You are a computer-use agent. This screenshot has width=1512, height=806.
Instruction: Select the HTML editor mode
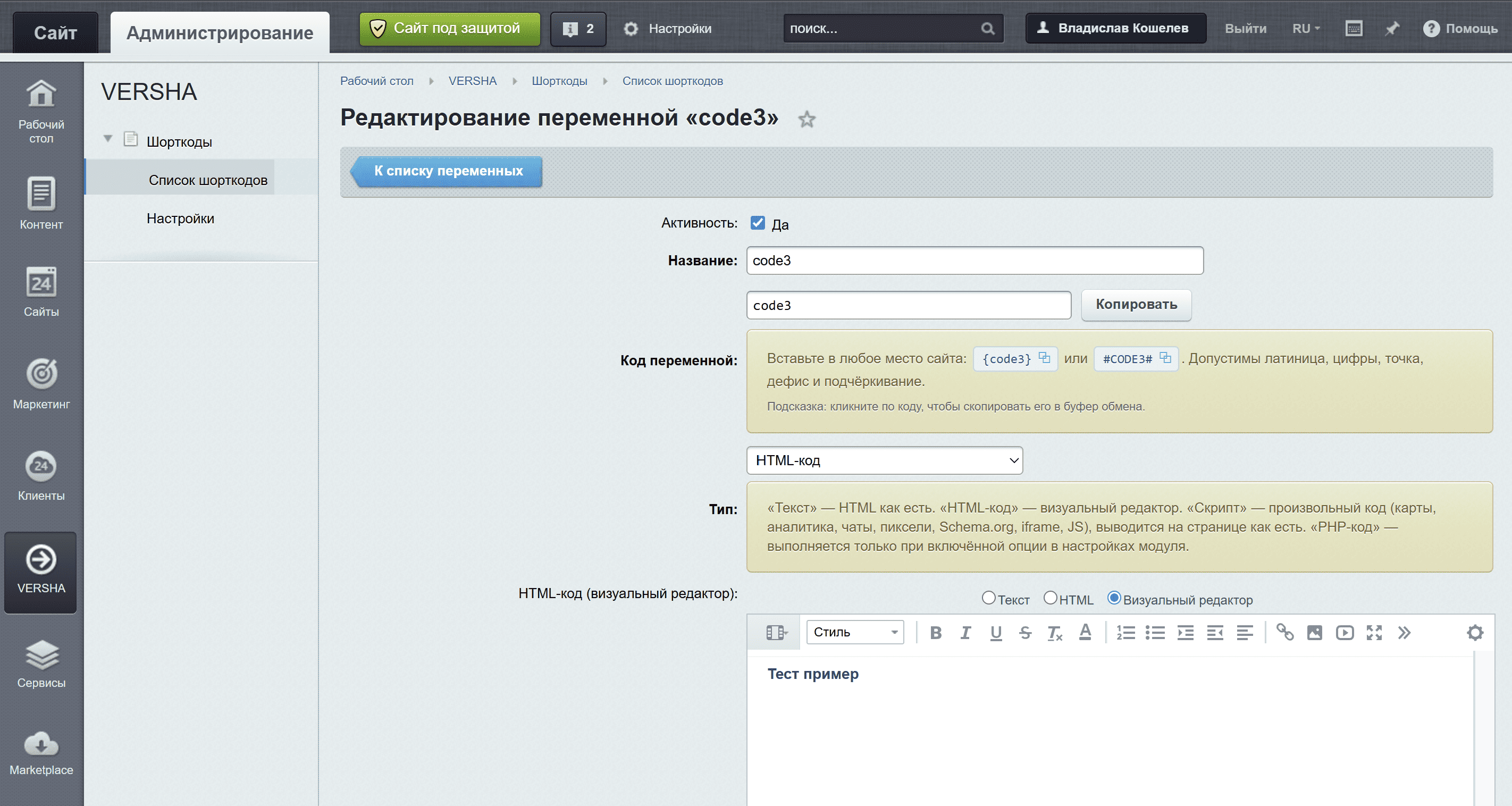pyautogui.click(x=1050, y=598)
